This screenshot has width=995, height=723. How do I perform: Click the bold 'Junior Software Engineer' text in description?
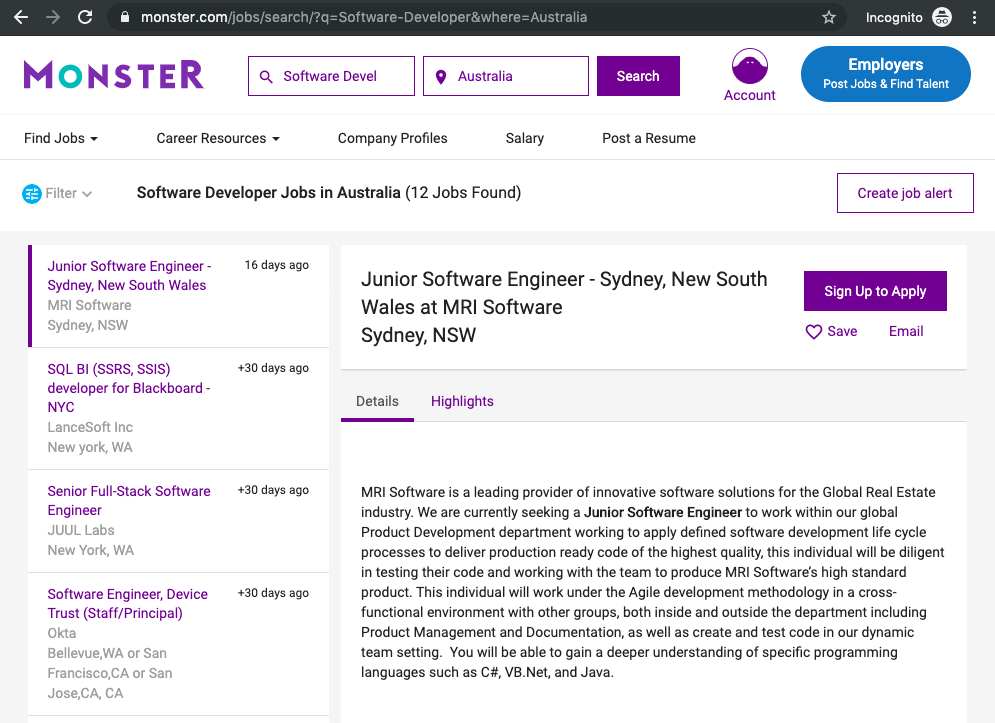(x=662, y=512)
